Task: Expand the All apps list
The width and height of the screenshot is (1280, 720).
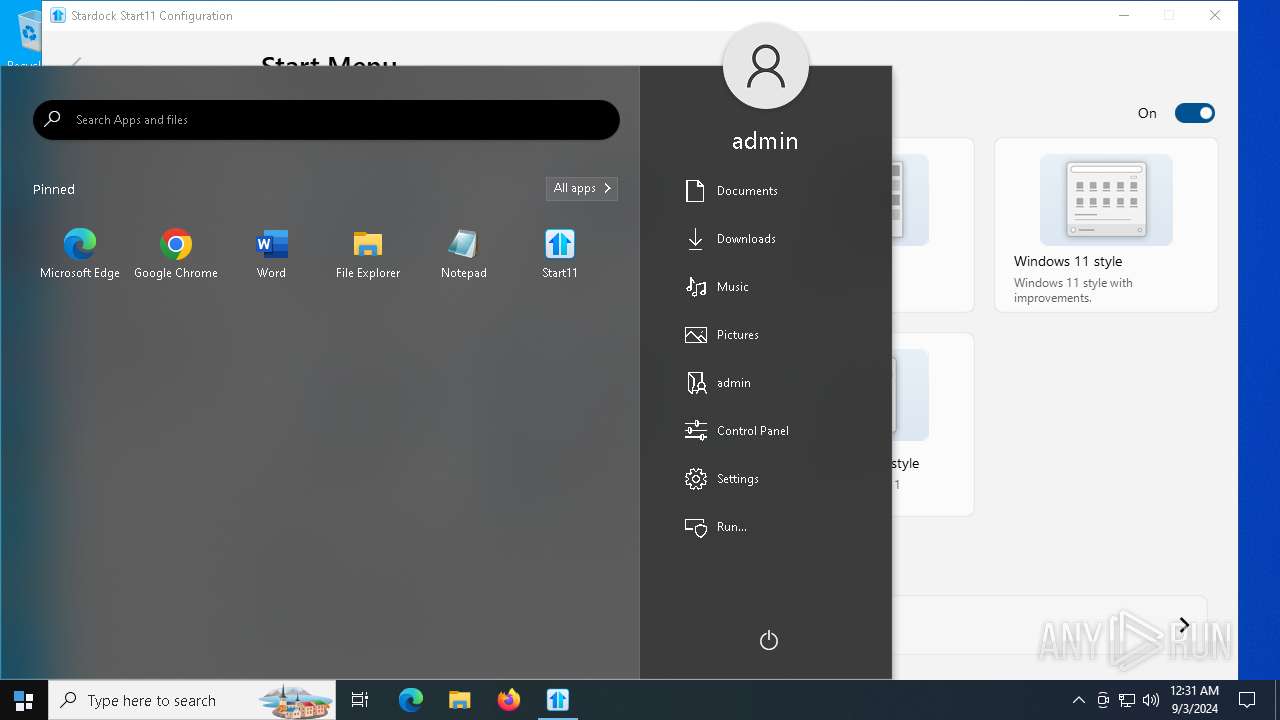Action: point(582,188)
